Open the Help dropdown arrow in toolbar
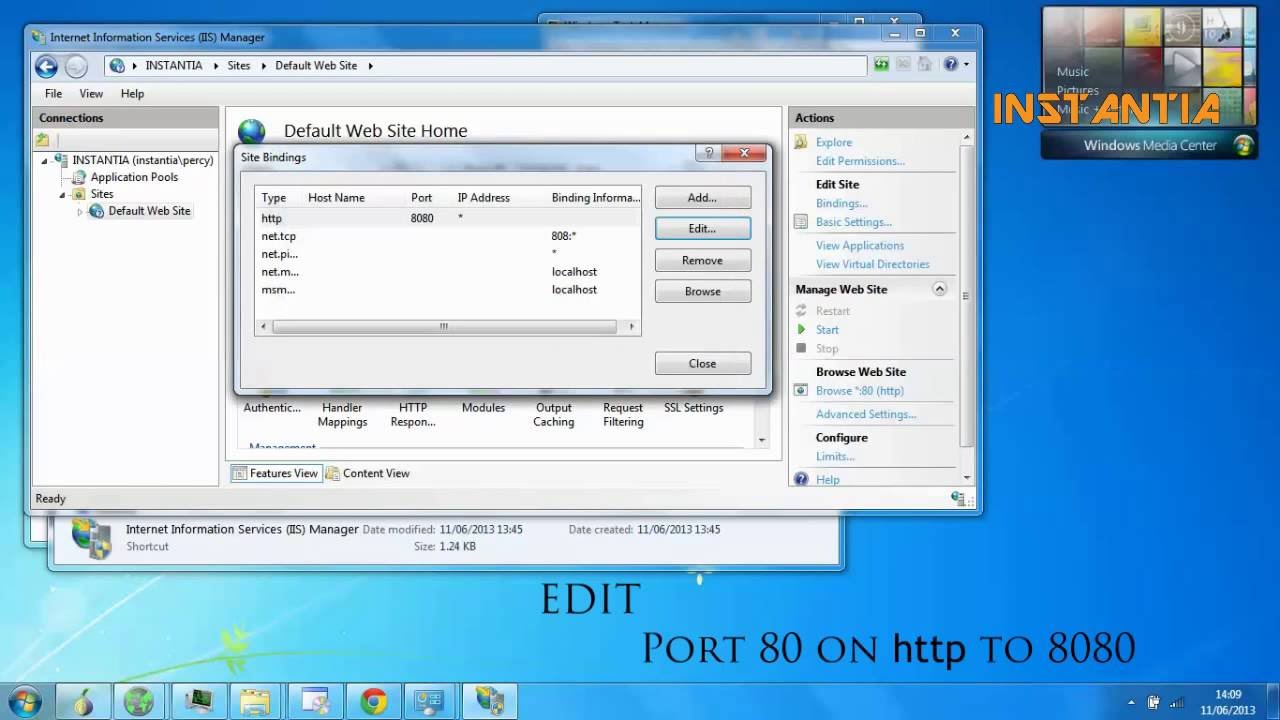The width and height of the screenshot is (1280, 720). pos(965,65)
